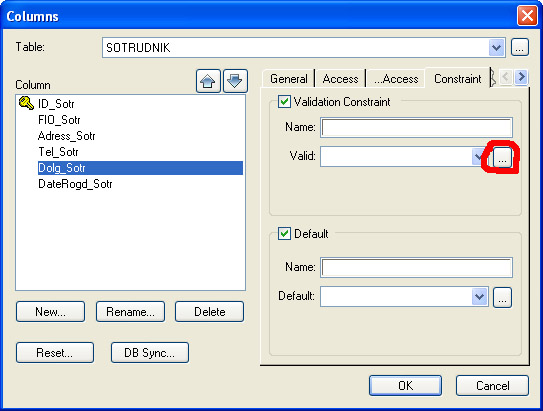Screen dimensions: 543x411
Task: Select the Adress_Sotr column
Action: [66, 136]
